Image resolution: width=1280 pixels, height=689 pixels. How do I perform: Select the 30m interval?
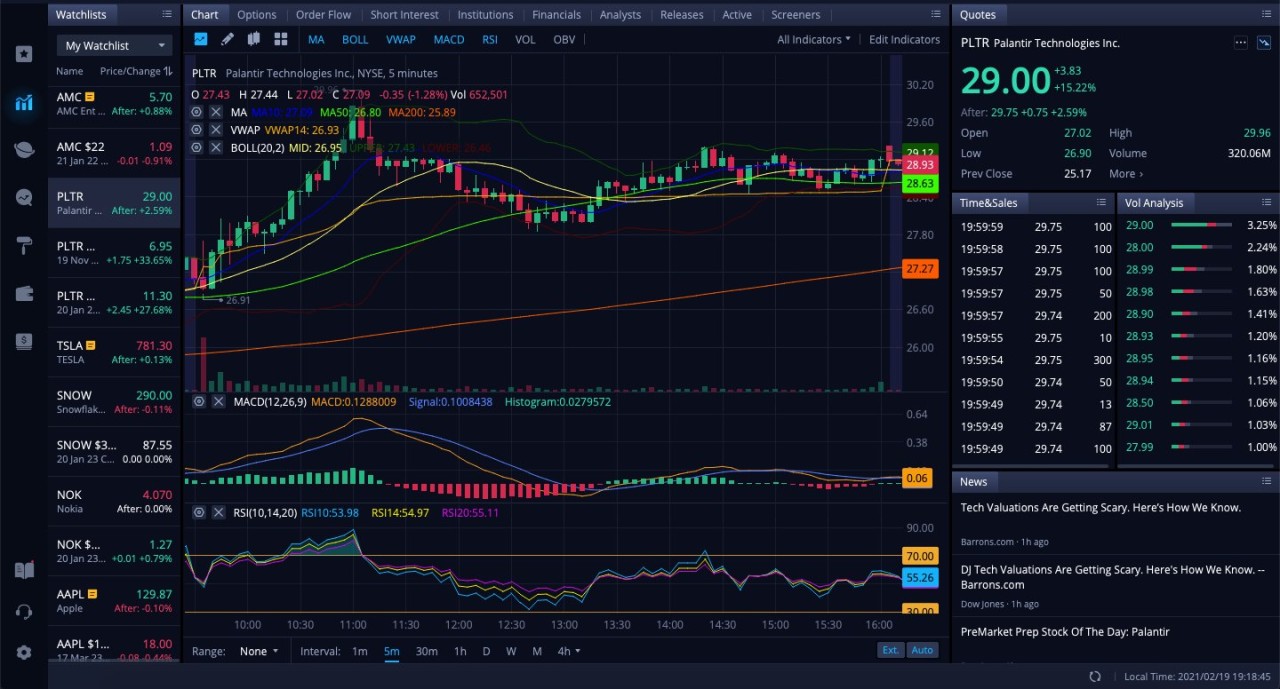click(x=427, y=651)
